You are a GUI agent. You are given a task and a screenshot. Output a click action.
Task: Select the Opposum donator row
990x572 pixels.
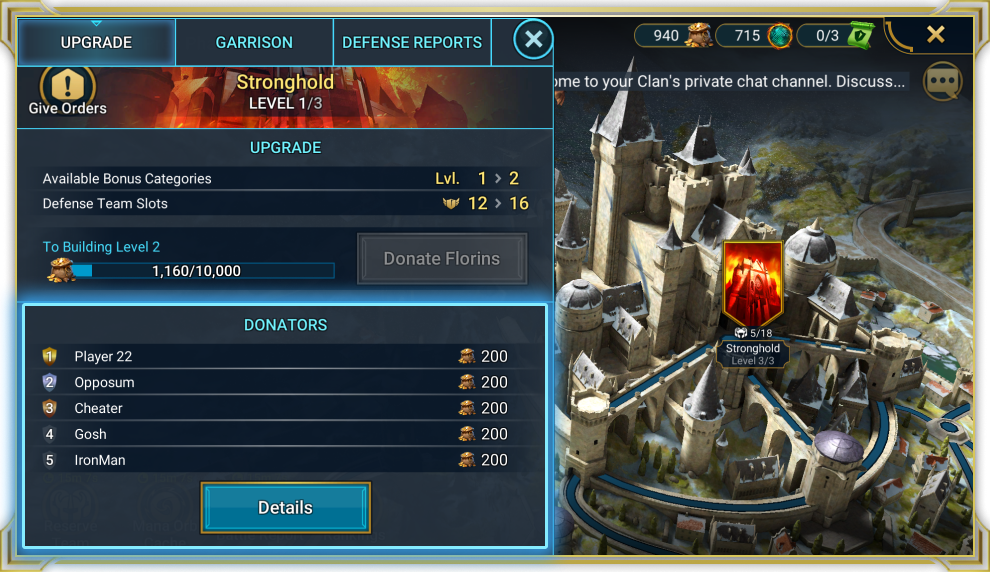coord(285,382)
